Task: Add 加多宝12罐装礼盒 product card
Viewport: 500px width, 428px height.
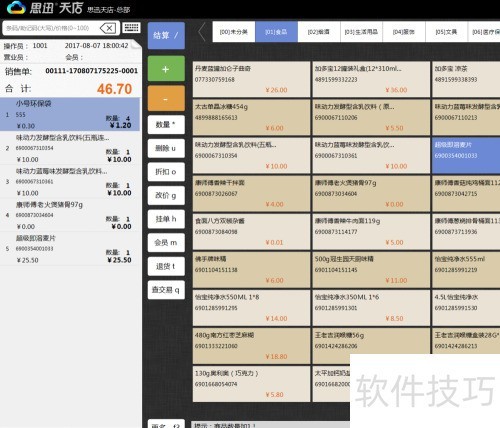Action: [x=371, y=79]
